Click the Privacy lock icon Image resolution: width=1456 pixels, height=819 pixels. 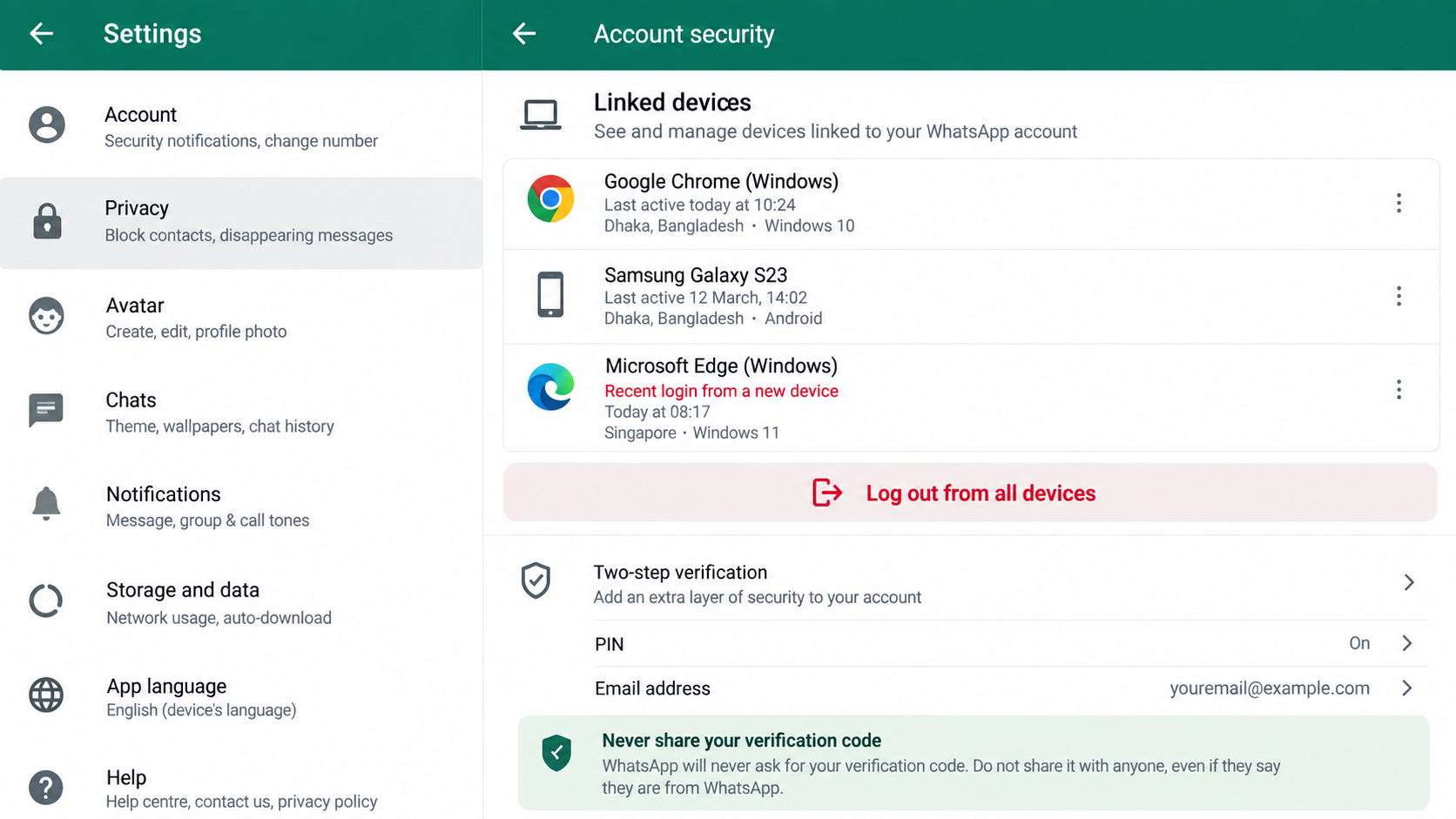coord(47,221)
